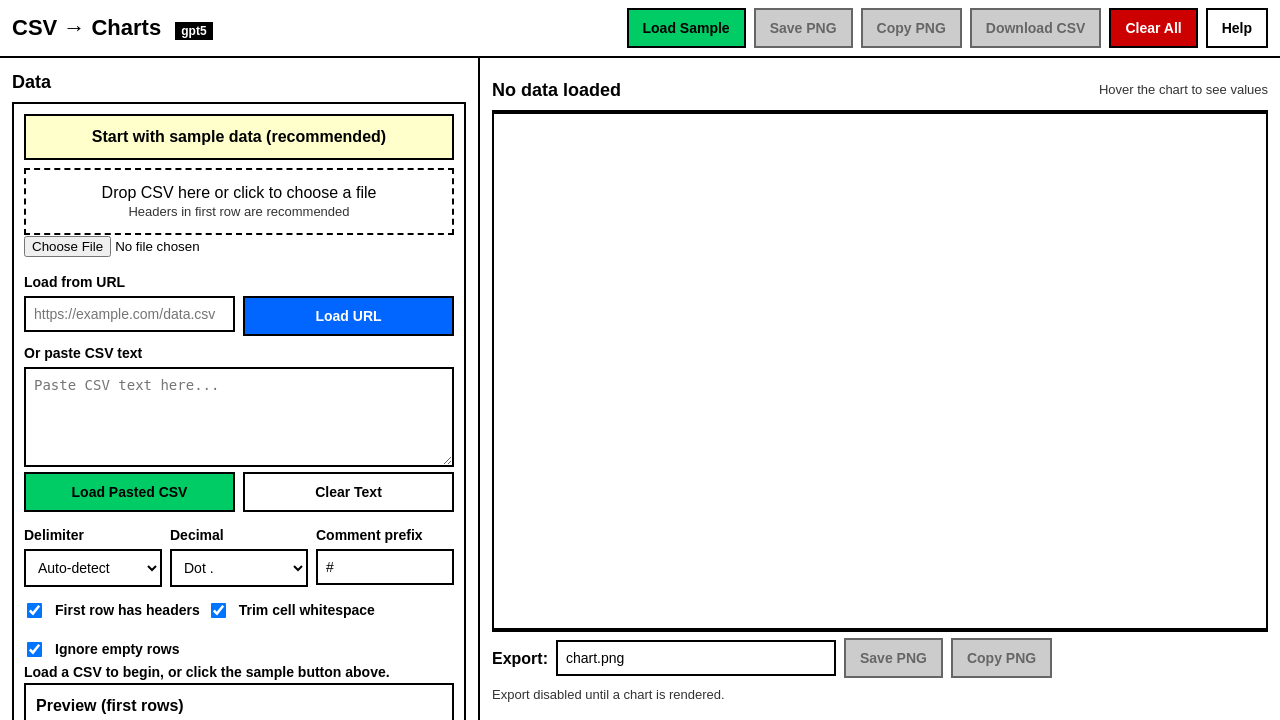The width and height of the screenshot is (1280, 720).
Task: Click Save PNG beside the Export field
Action: 893,658
